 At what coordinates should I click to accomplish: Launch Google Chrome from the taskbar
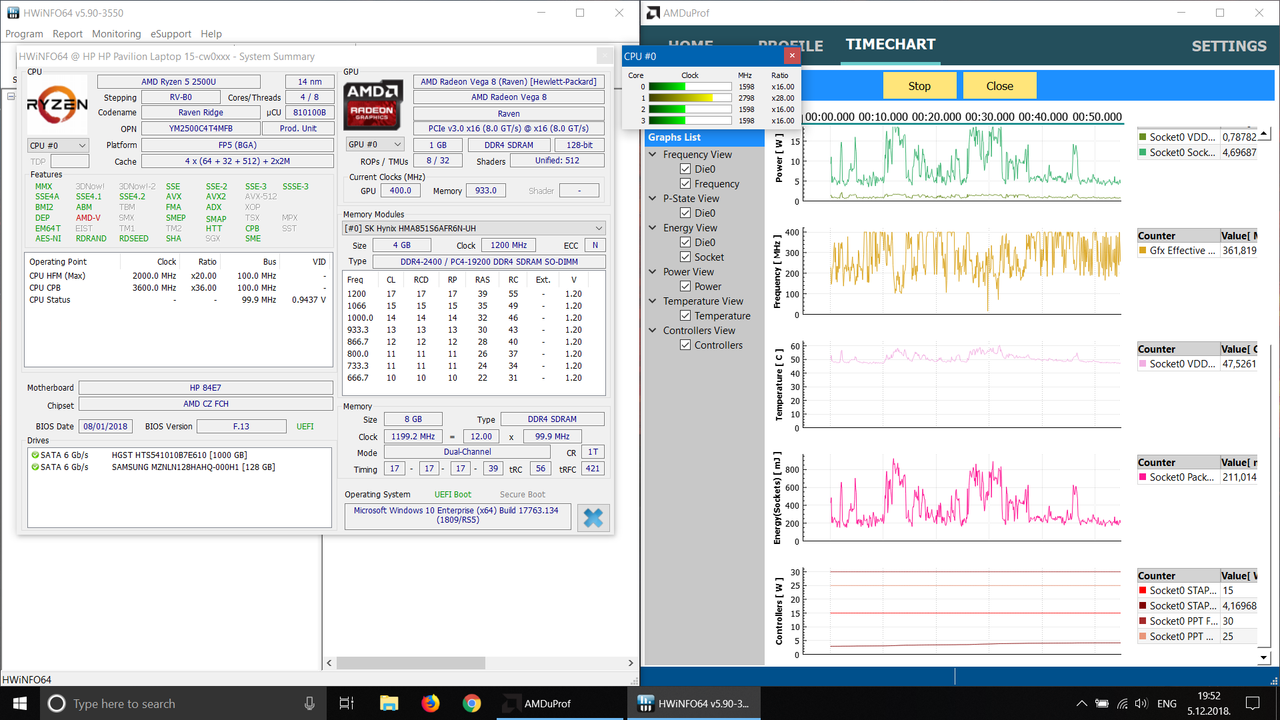click(472, 703)
